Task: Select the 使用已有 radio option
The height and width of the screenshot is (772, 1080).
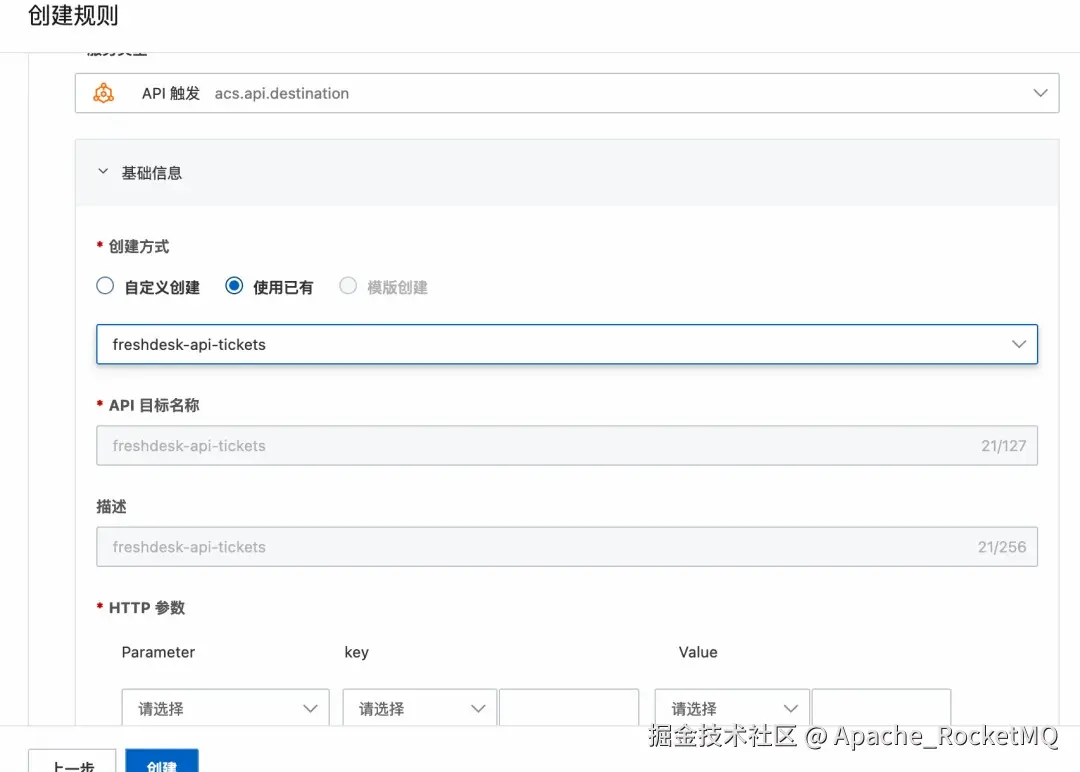Action: click(x=234, y=286)
